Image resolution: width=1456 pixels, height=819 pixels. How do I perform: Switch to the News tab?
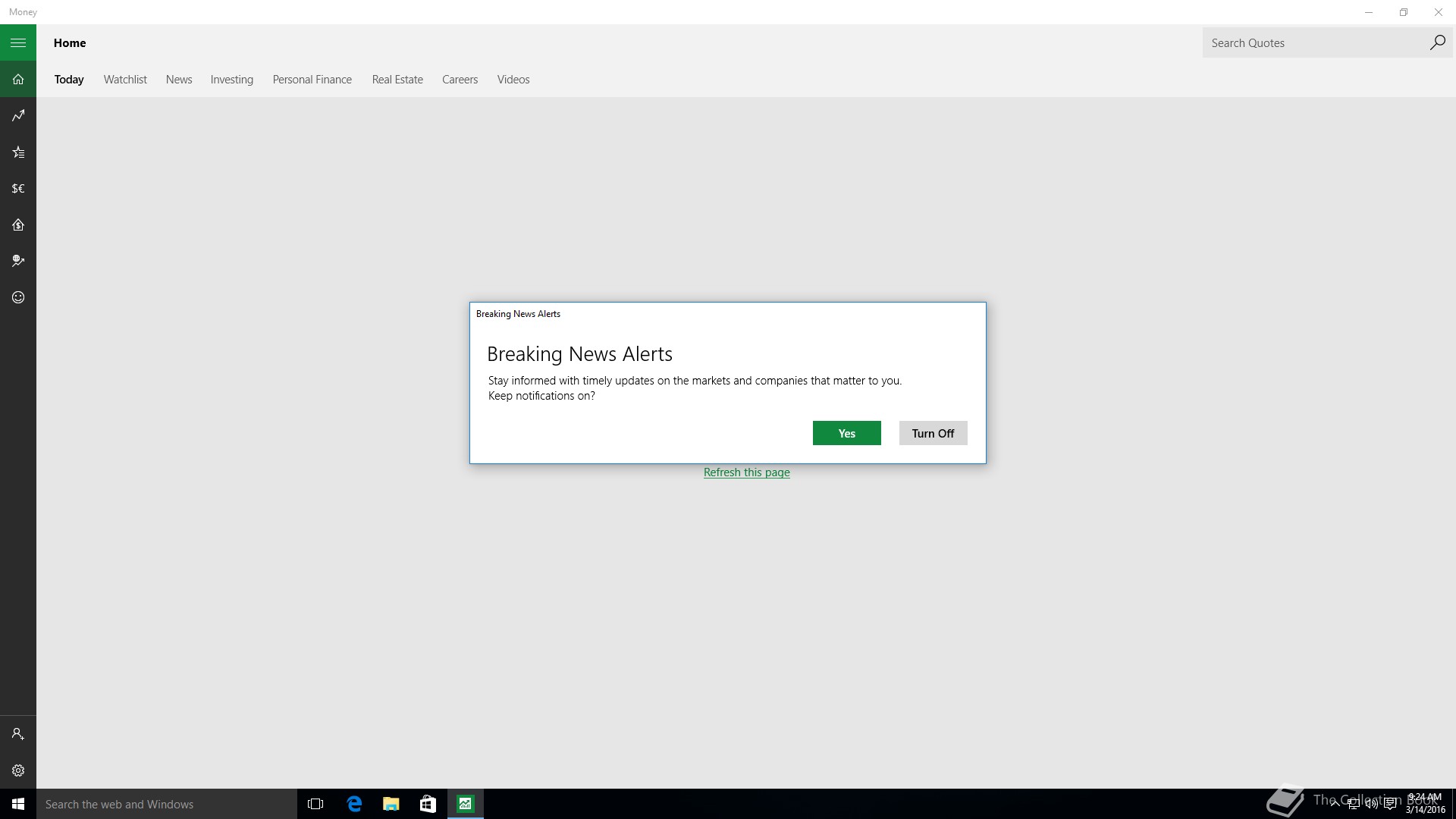point(179,80)
